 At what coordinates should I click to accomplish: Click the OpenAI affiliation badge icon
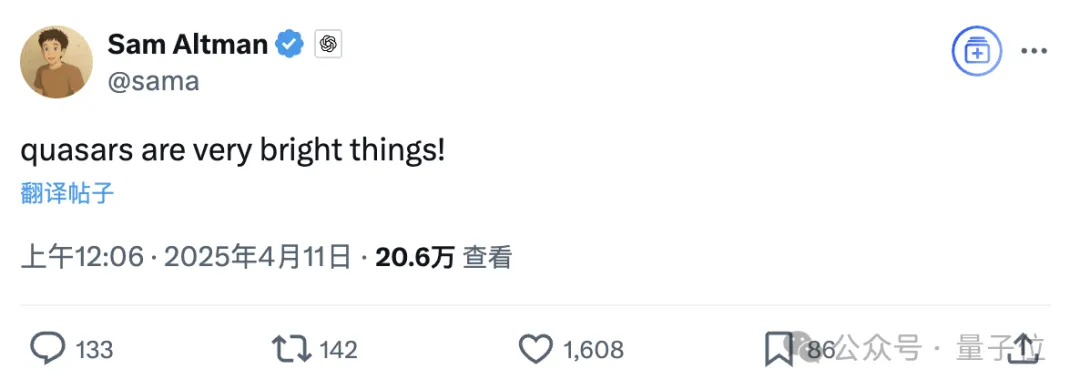point(329,45)
